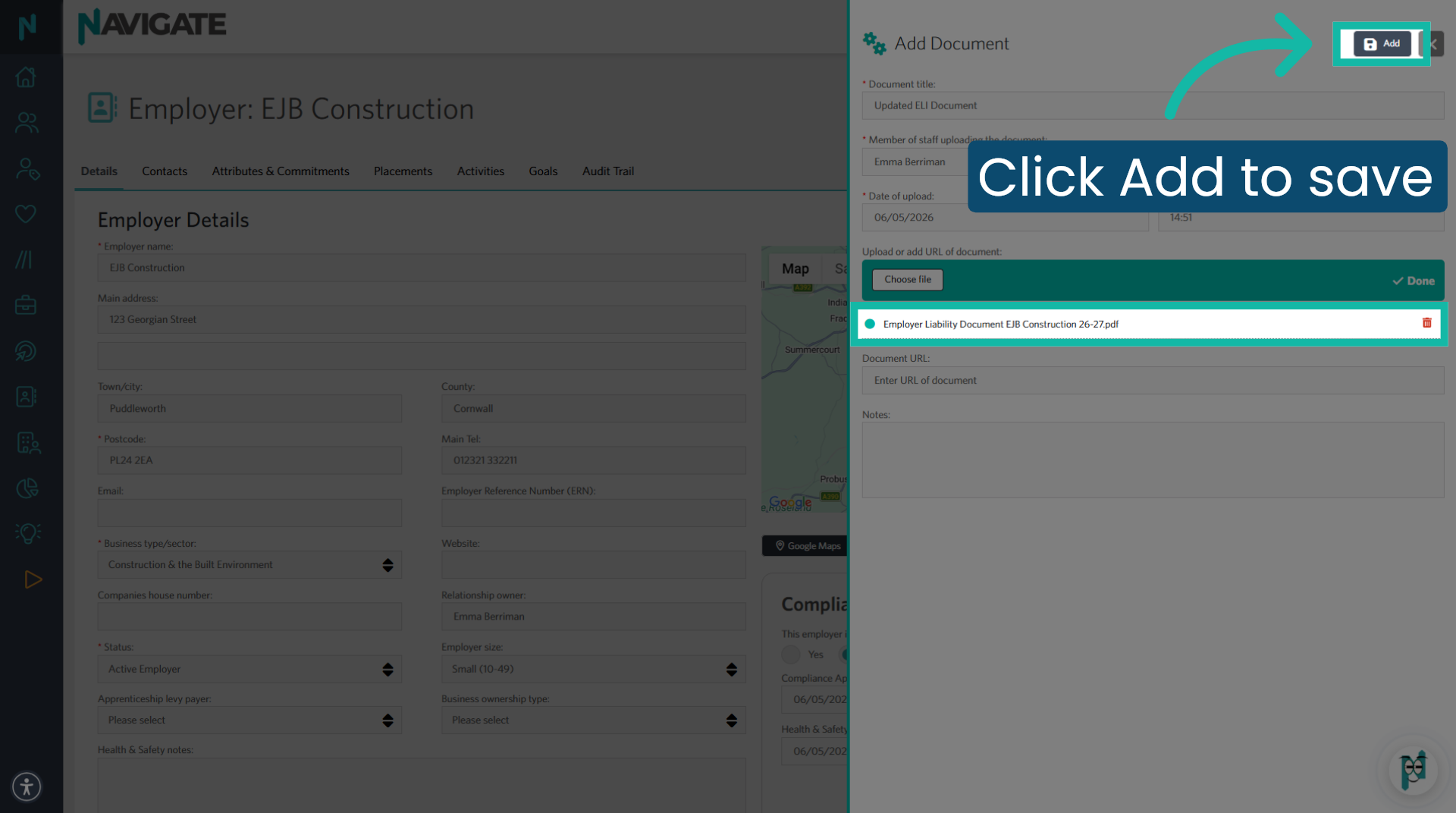
Task: Open the chat assistant mascot icon
Action: point(1414,771)
